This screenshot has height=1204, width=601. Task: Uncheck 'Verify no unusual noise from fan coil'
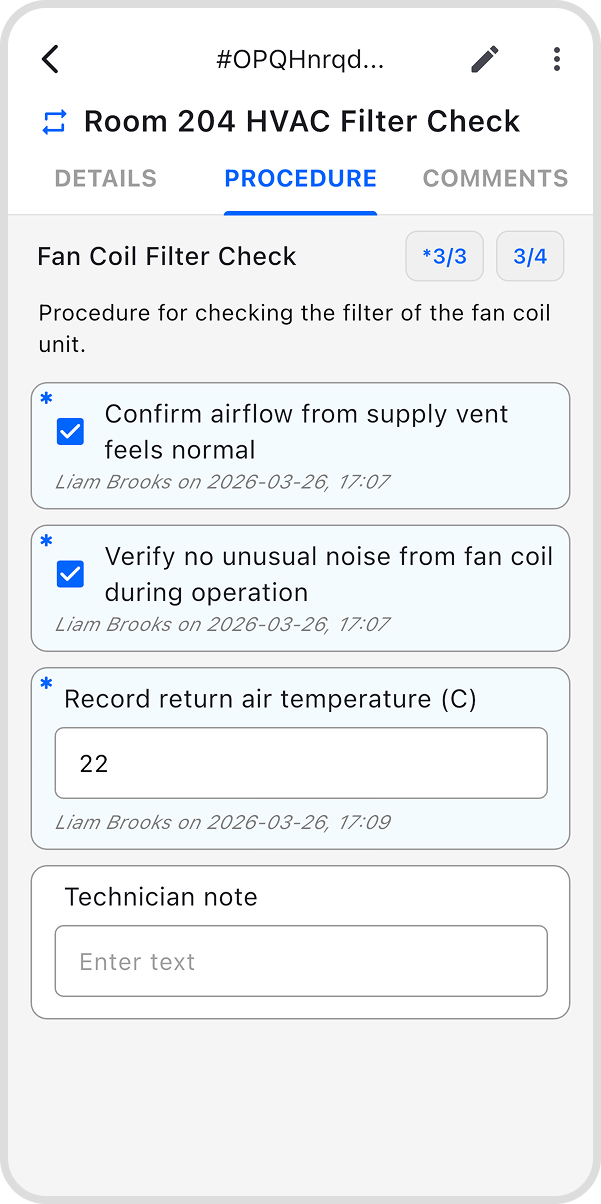pyautogui.click(x=70, y=574)
